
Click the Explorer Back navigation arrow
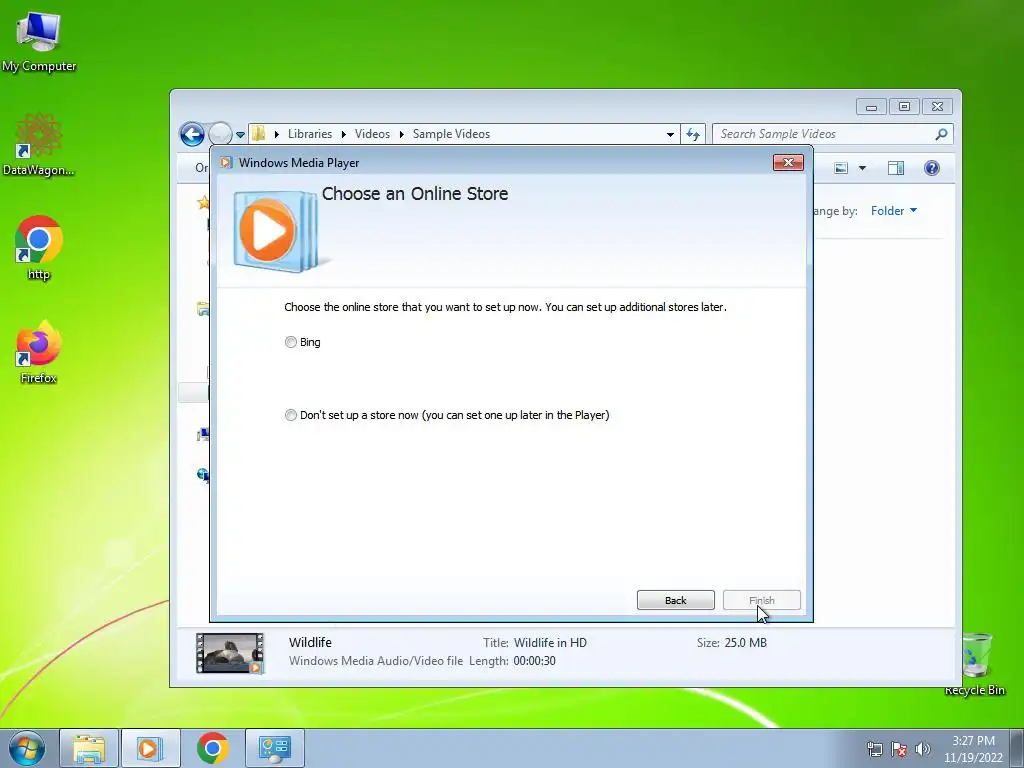coord(192,134)
